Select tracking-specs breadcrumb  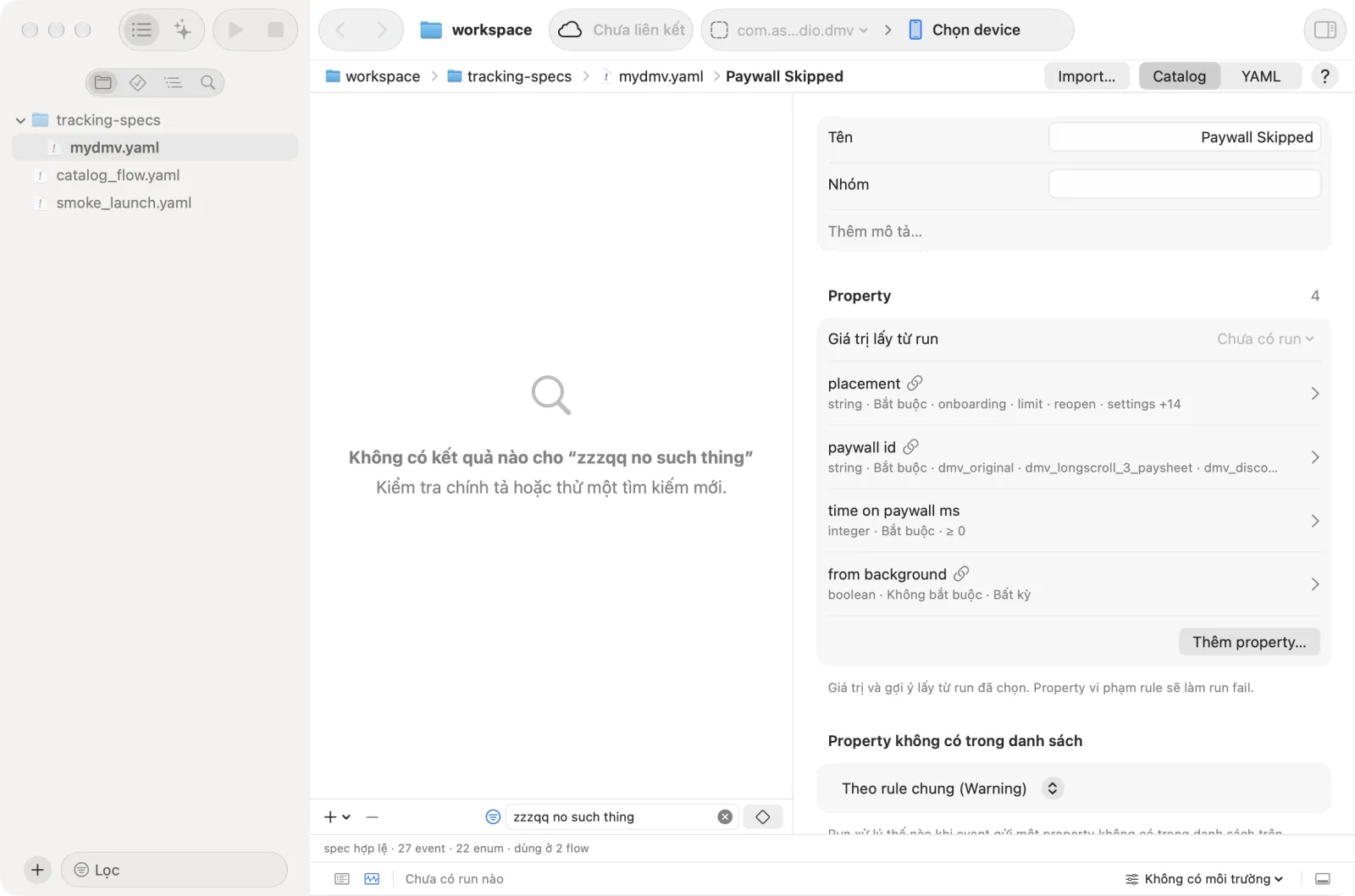point(509,76)
